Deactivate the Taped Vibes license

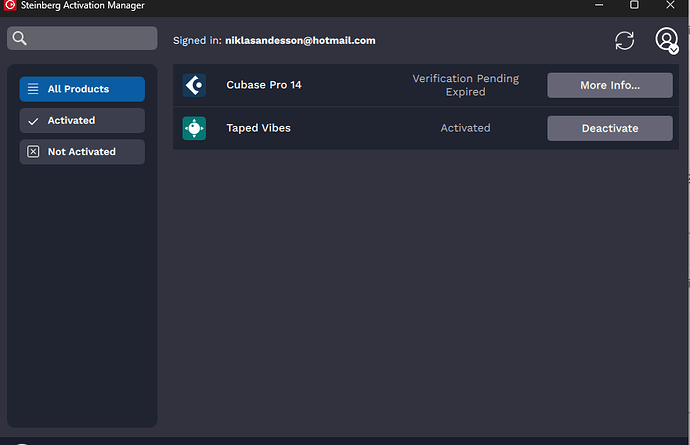point(609,128)
